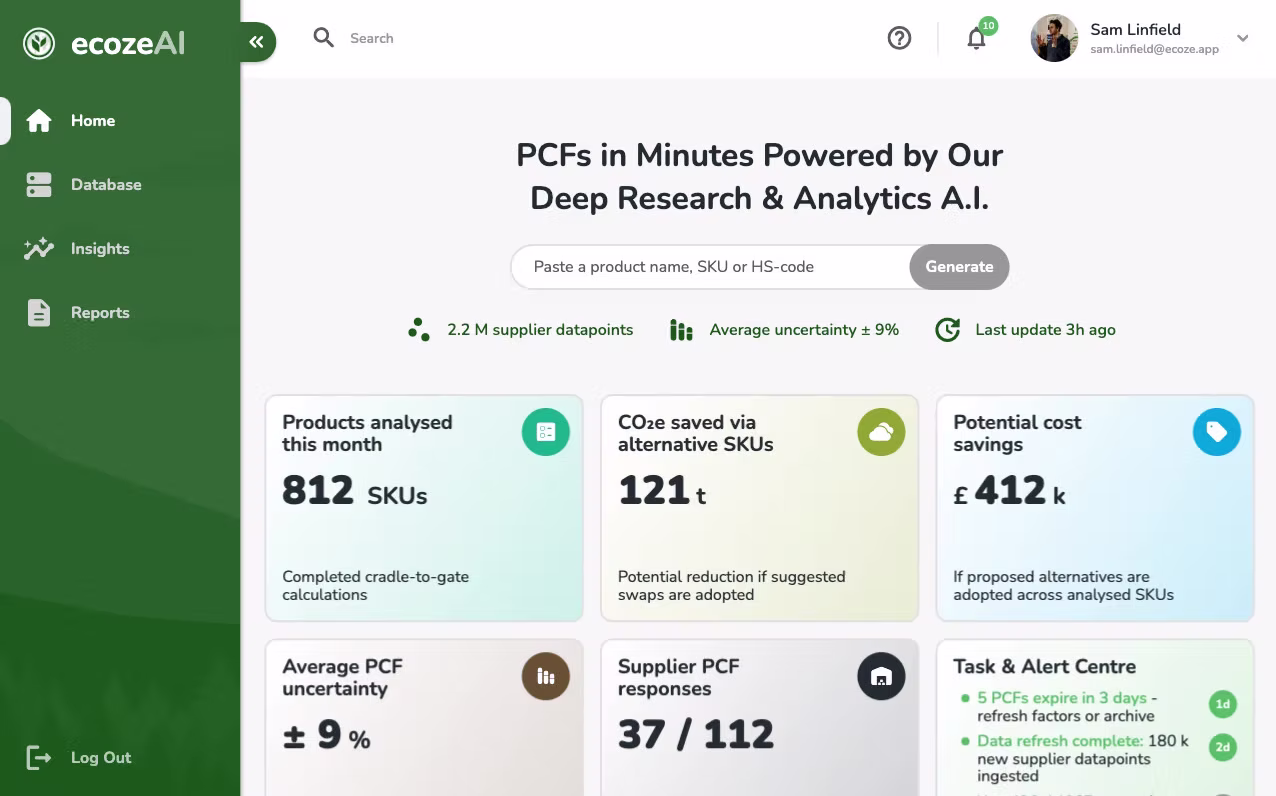The image size is (1276, 796).
Task: Open the Reports sidebar item
Action: point(100,313)
